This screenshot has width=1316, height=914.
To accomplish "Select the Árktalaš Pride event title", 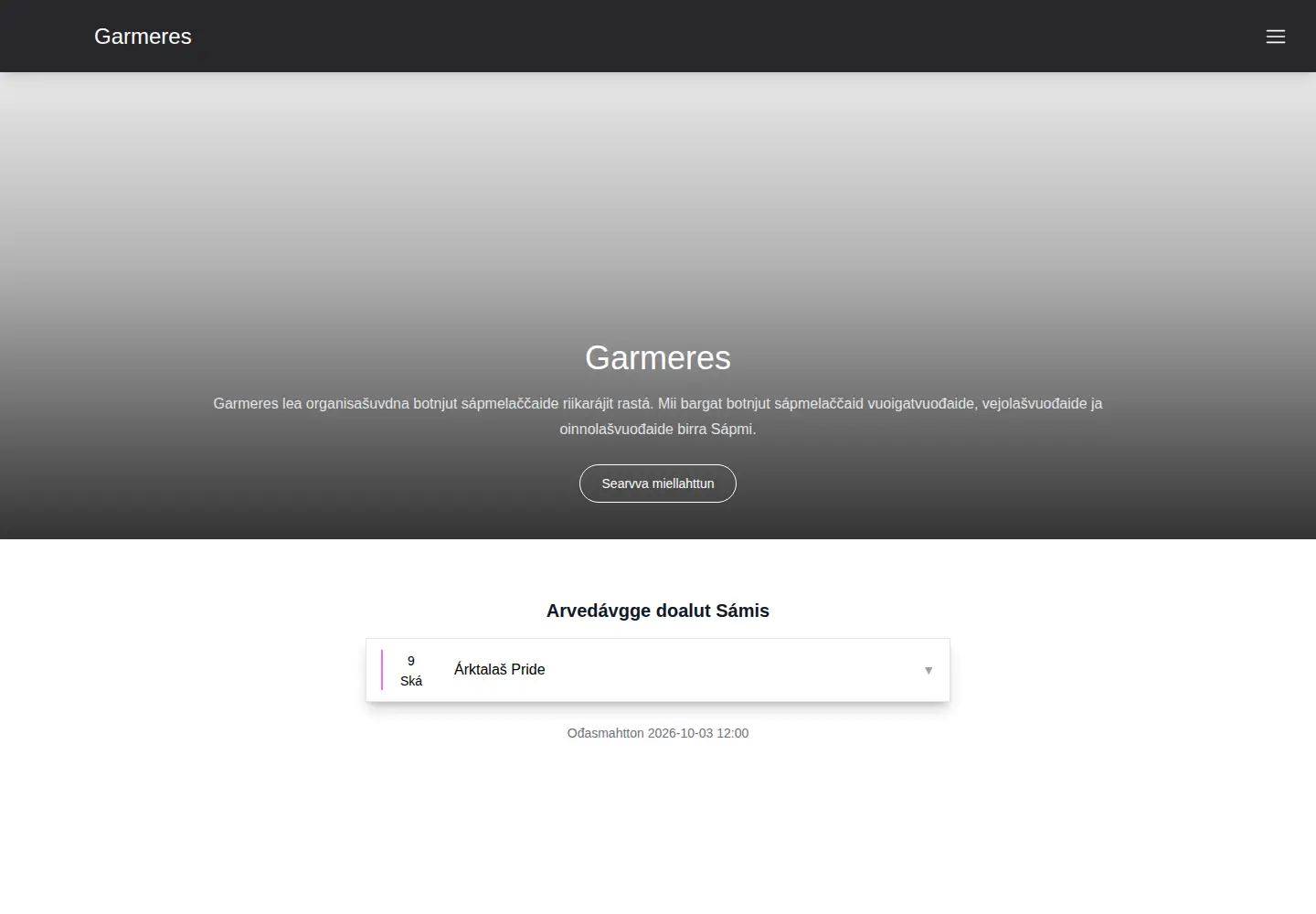I will coord(500,670).
